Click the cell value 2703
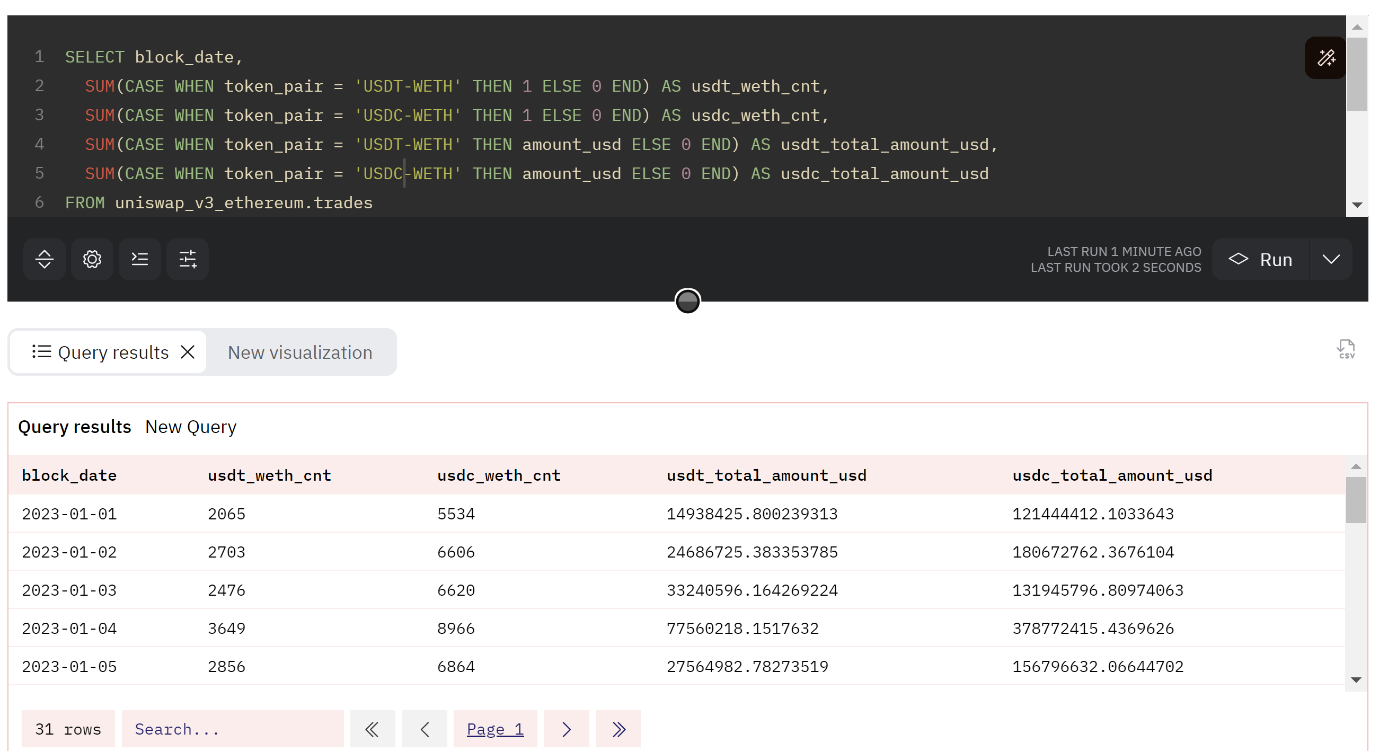The height and width of the screenshot is (751, 1379). [x=227, y=552]
